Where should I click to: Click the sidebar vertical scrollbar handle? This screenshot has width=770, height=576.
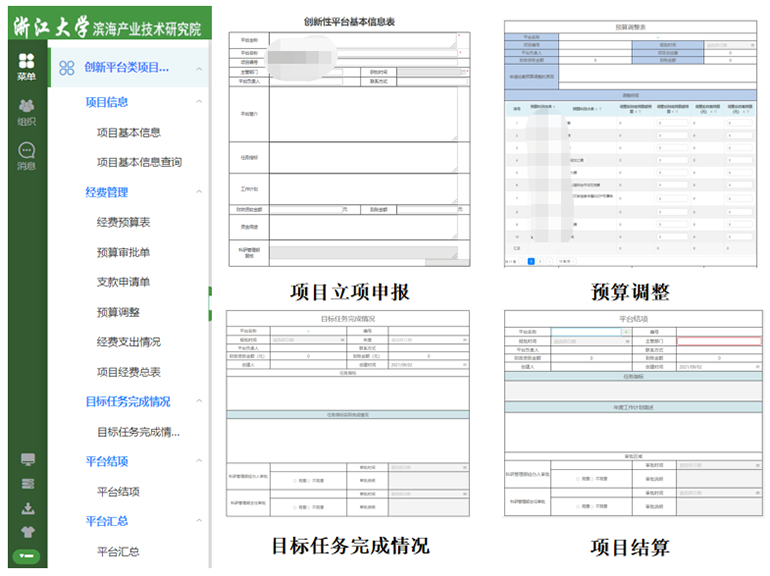tap(210, 303)
